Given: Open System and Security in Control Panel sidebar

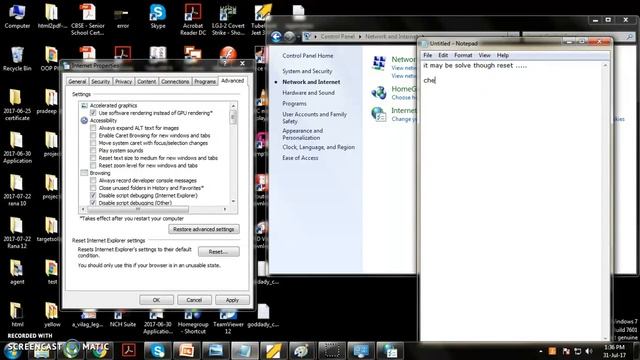Looking at the screenshot, I should pos(307,71).
